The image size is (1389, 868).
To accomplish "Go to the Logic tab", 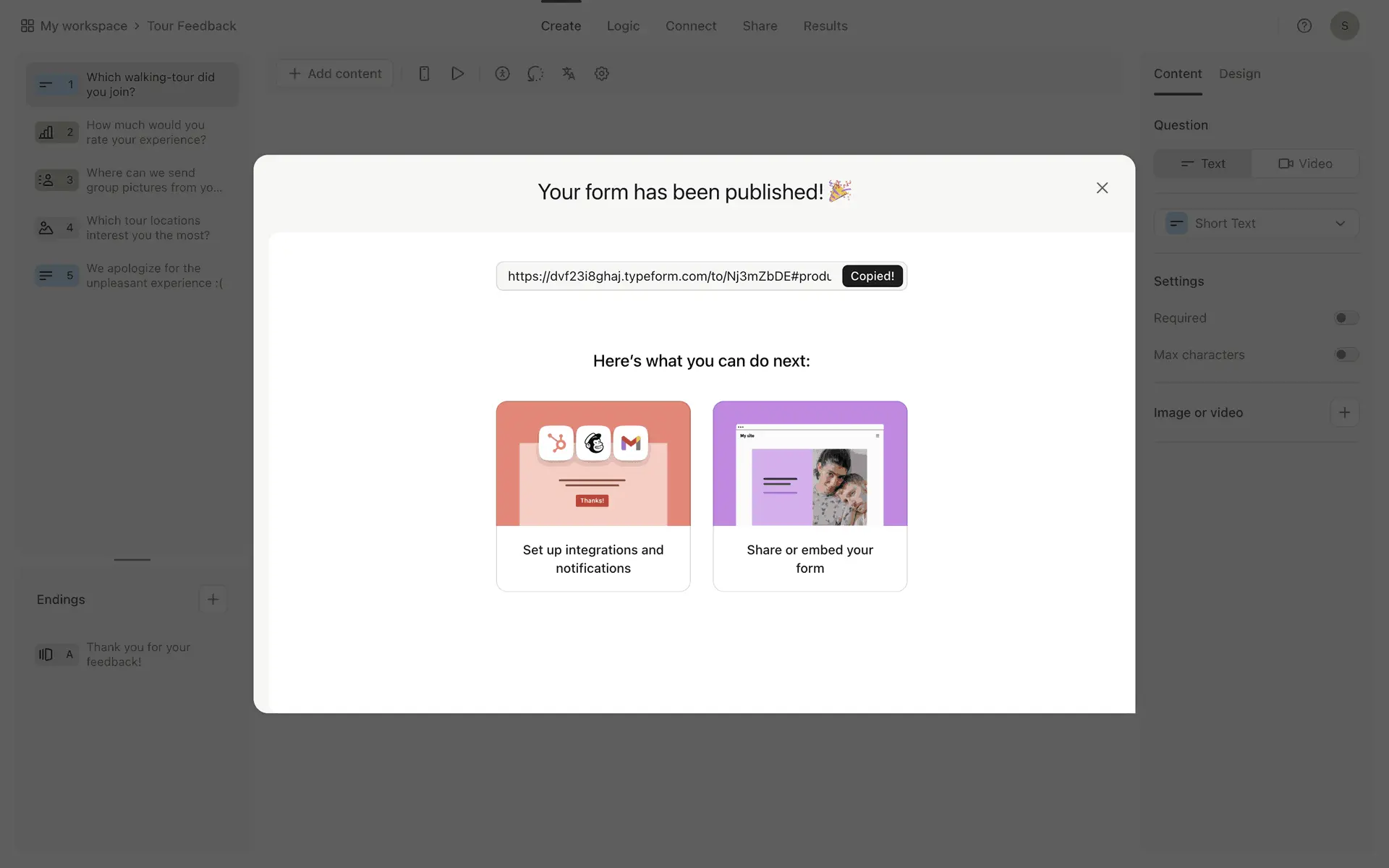I will [x=623, y=26].
